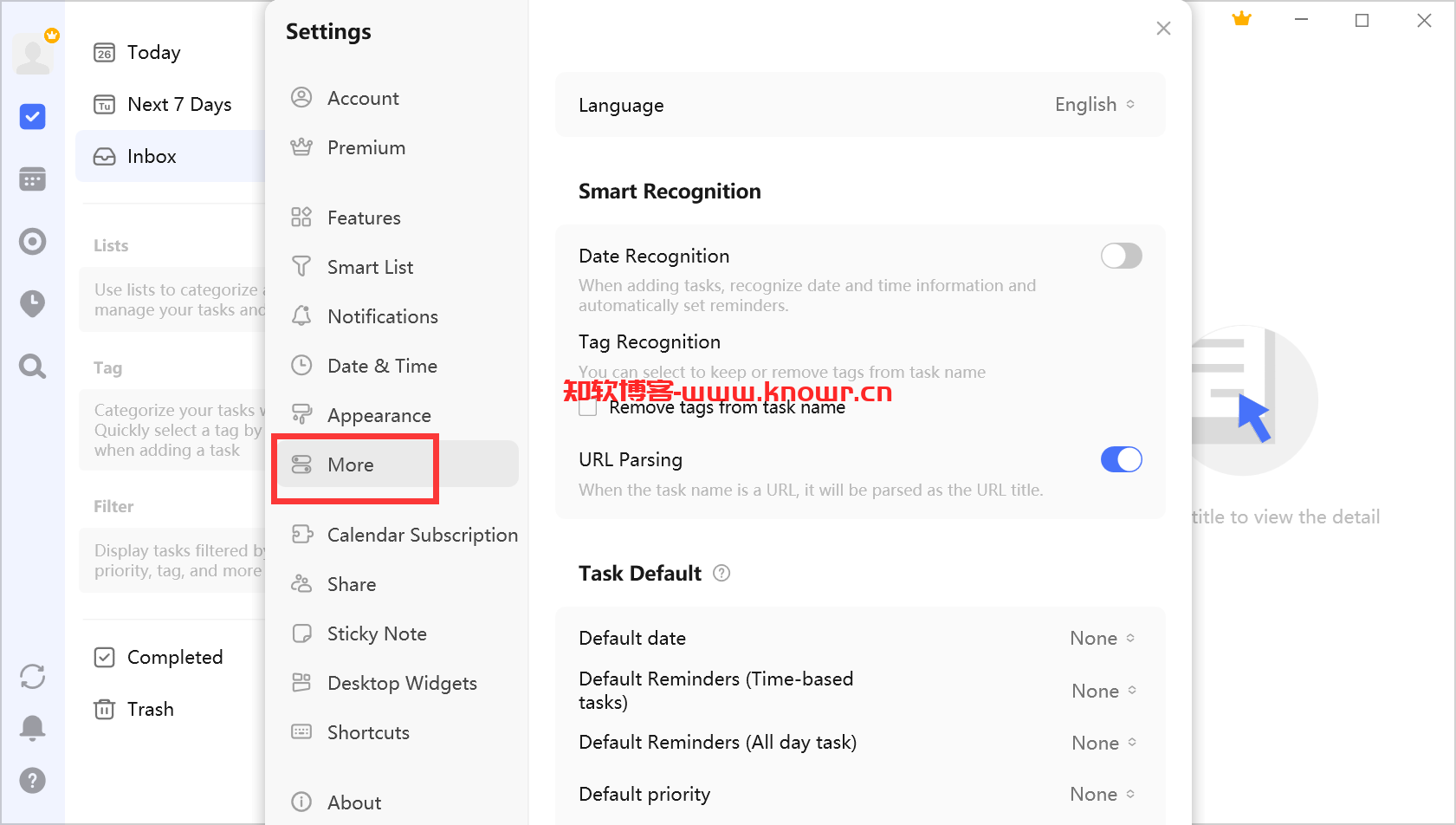Close the Settings dialog
The height and width of the screenshot is (825, 1456).
click(x=1163, y=29)
